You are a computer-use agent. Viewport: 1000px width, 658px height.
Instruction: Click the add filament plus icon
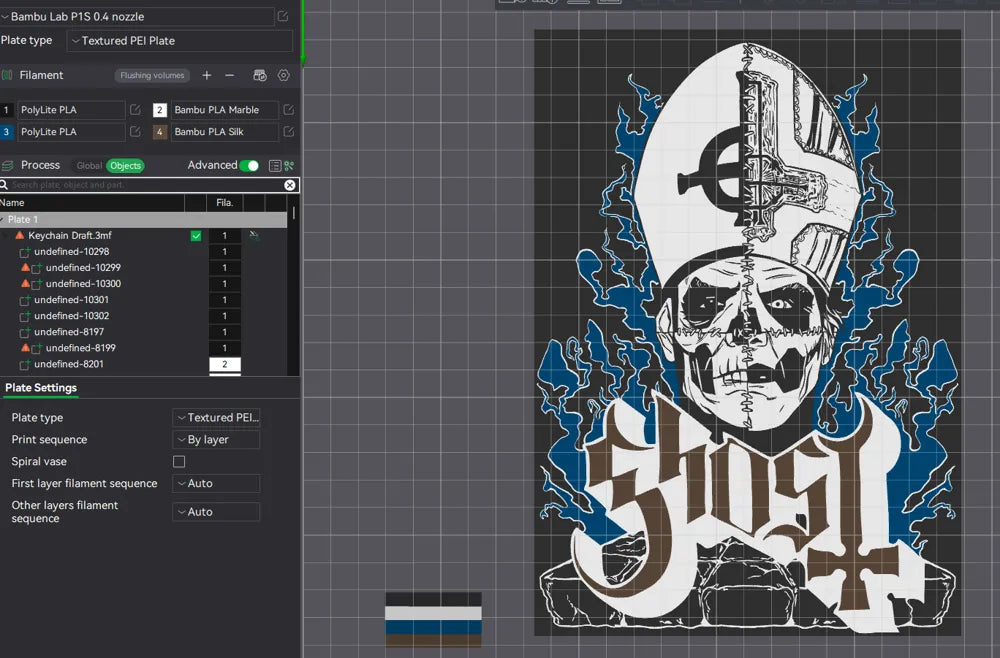point(207,75)
